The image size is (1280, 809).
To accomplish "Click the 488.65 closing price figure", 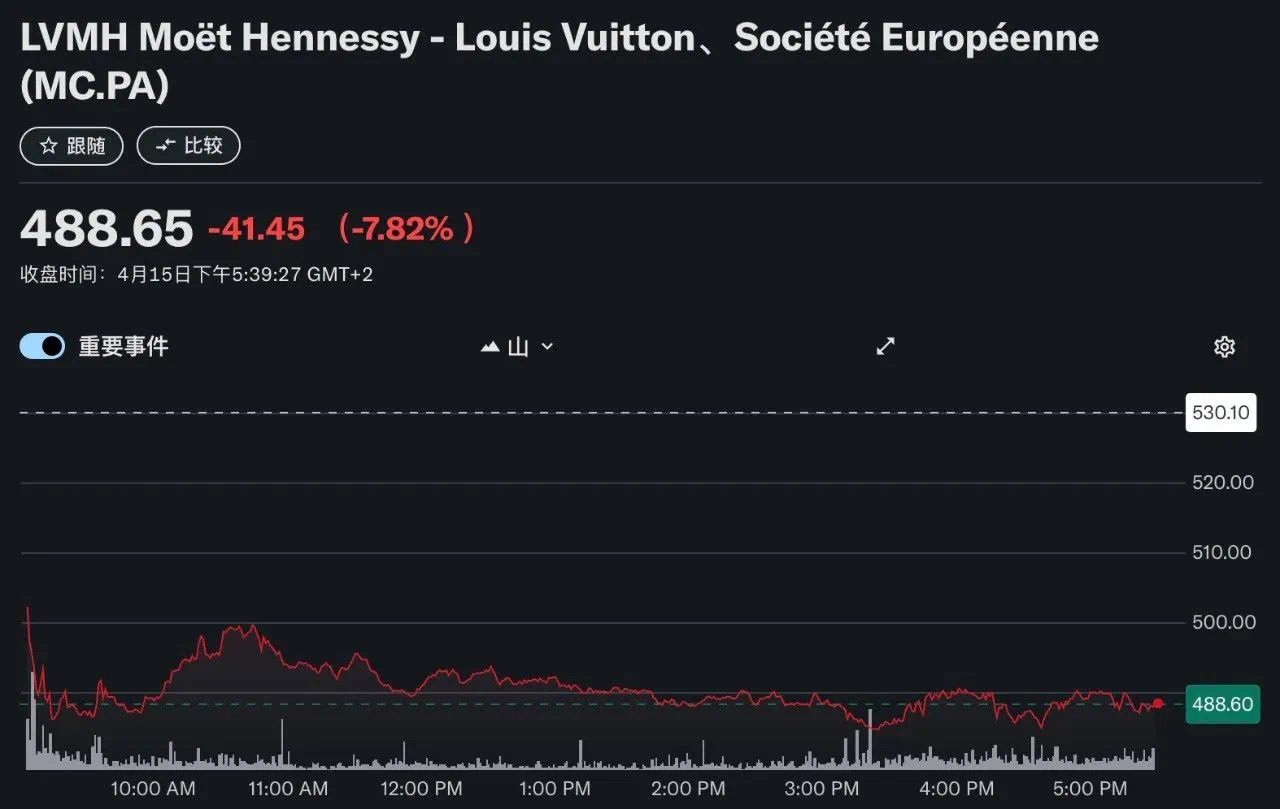I will [106, 229].
